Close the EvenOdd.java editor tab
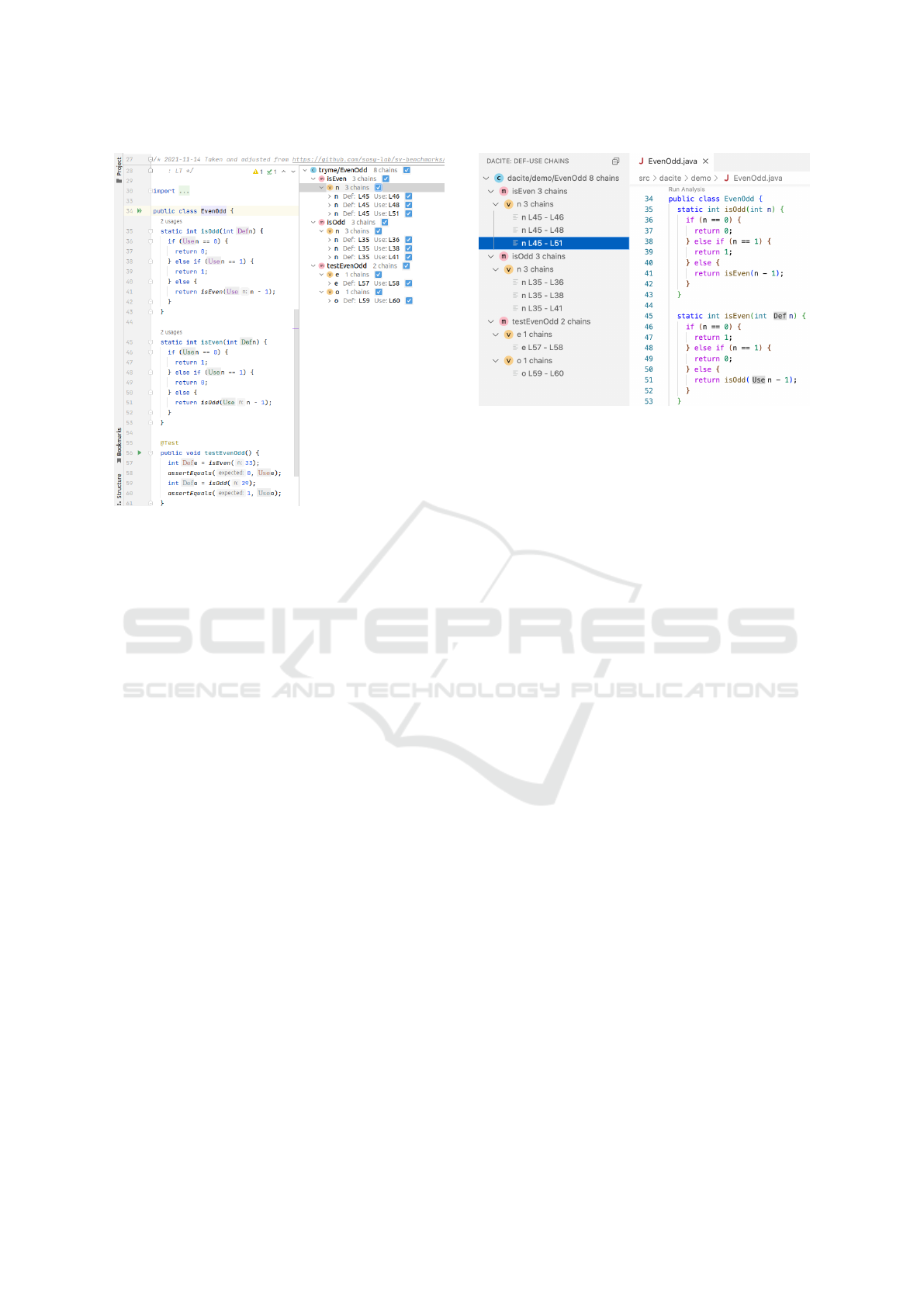The height and width of the screenshot is (1307, 924). click(705, 161)
